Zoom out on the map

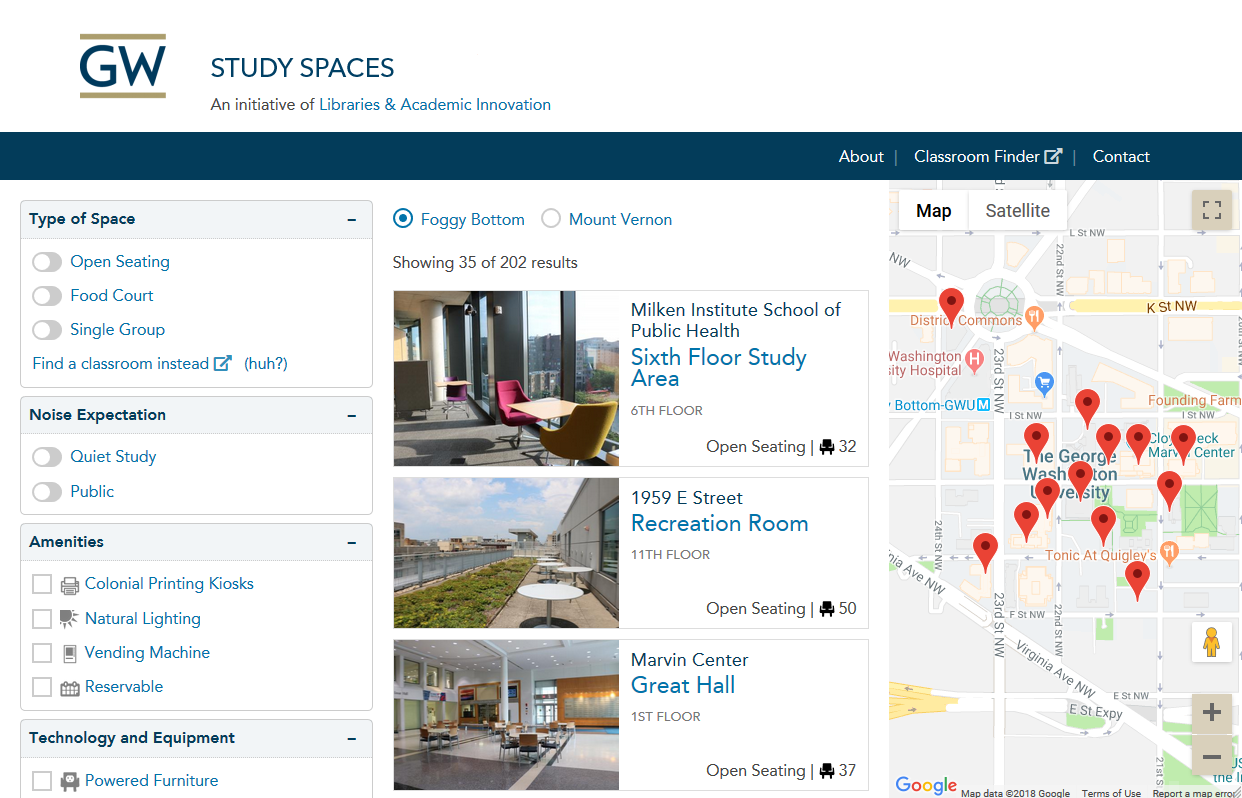pos(1212,756)
